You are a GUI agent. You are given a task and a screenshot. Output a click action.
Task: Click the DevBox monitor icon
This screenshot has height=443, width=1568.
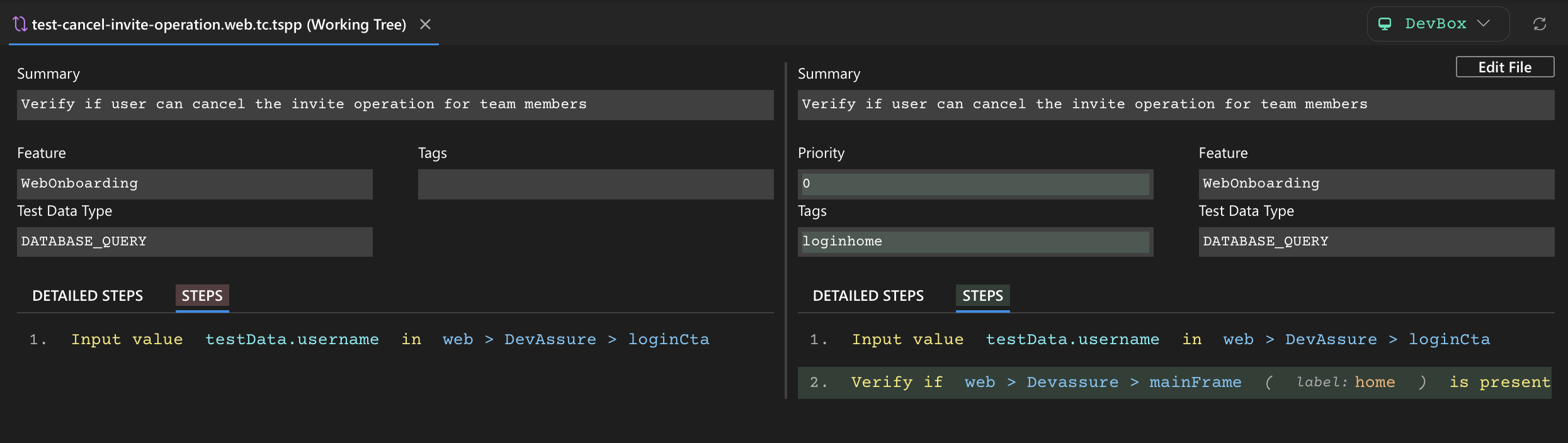1385,24
